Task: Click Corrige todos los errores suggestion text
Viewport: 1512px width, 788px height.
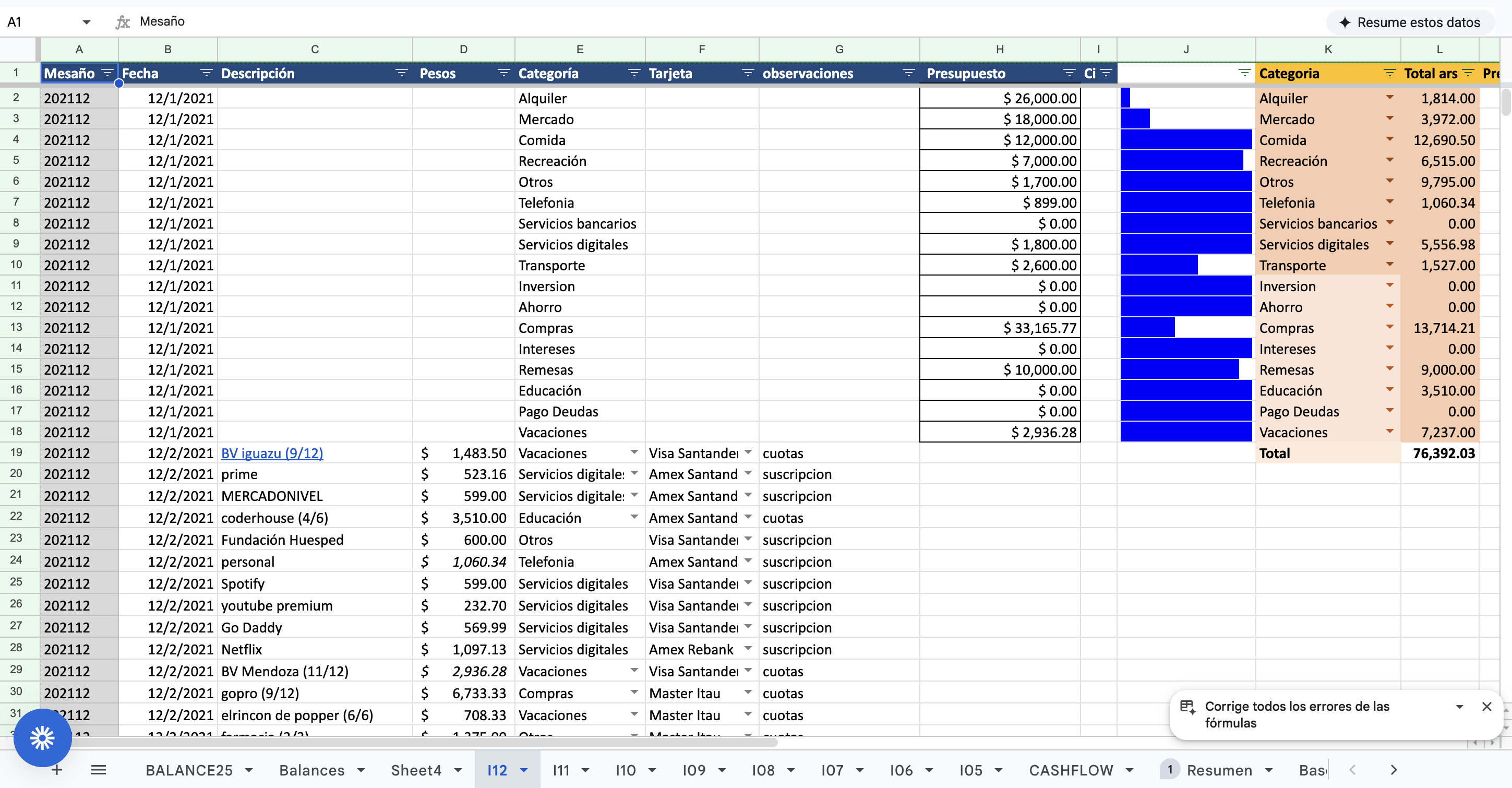Action: (x=1297, y=714)
